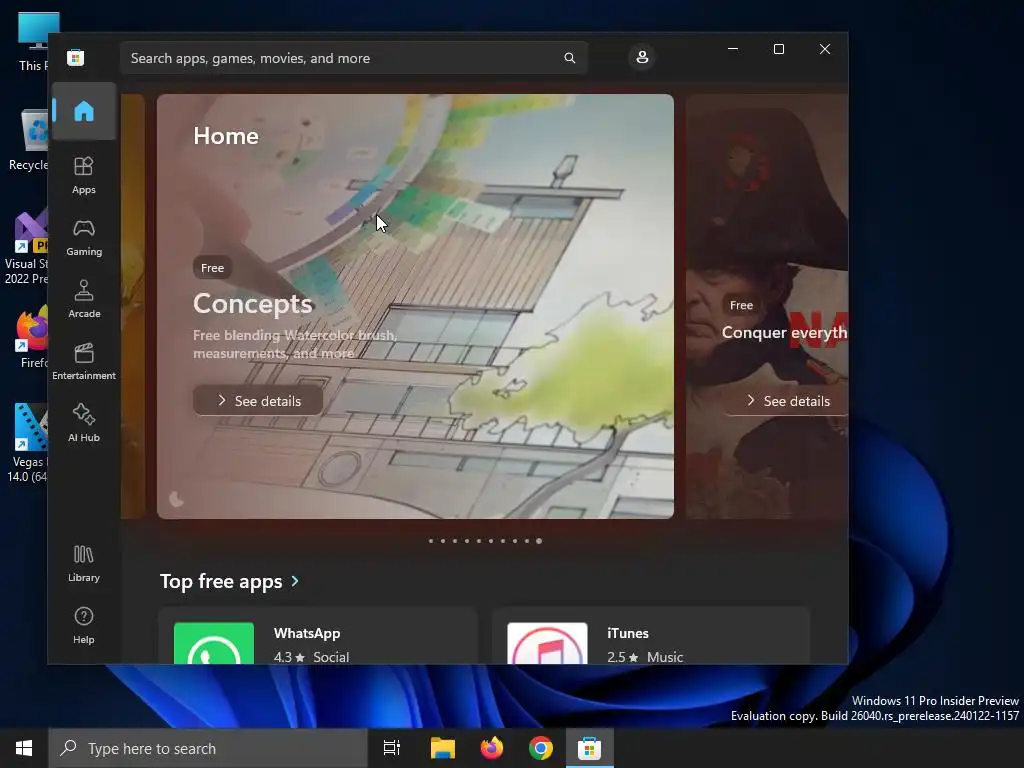
Task: Go to the Gaming section
Action: 84,238
